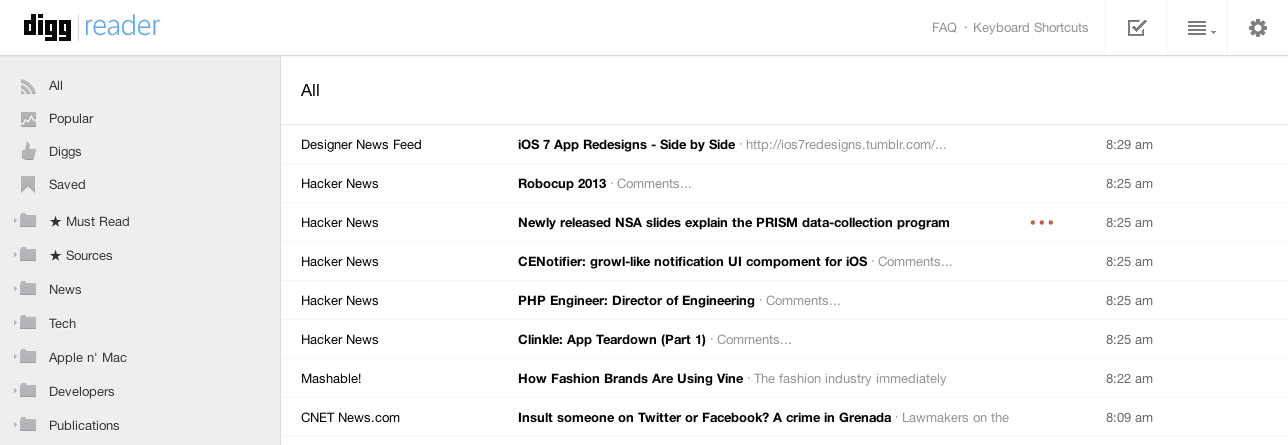Image resolution: width=1288 pixels, height=445 pixels.
Task: Open the Popular section chart icon
Action: [x=28, y=119]
